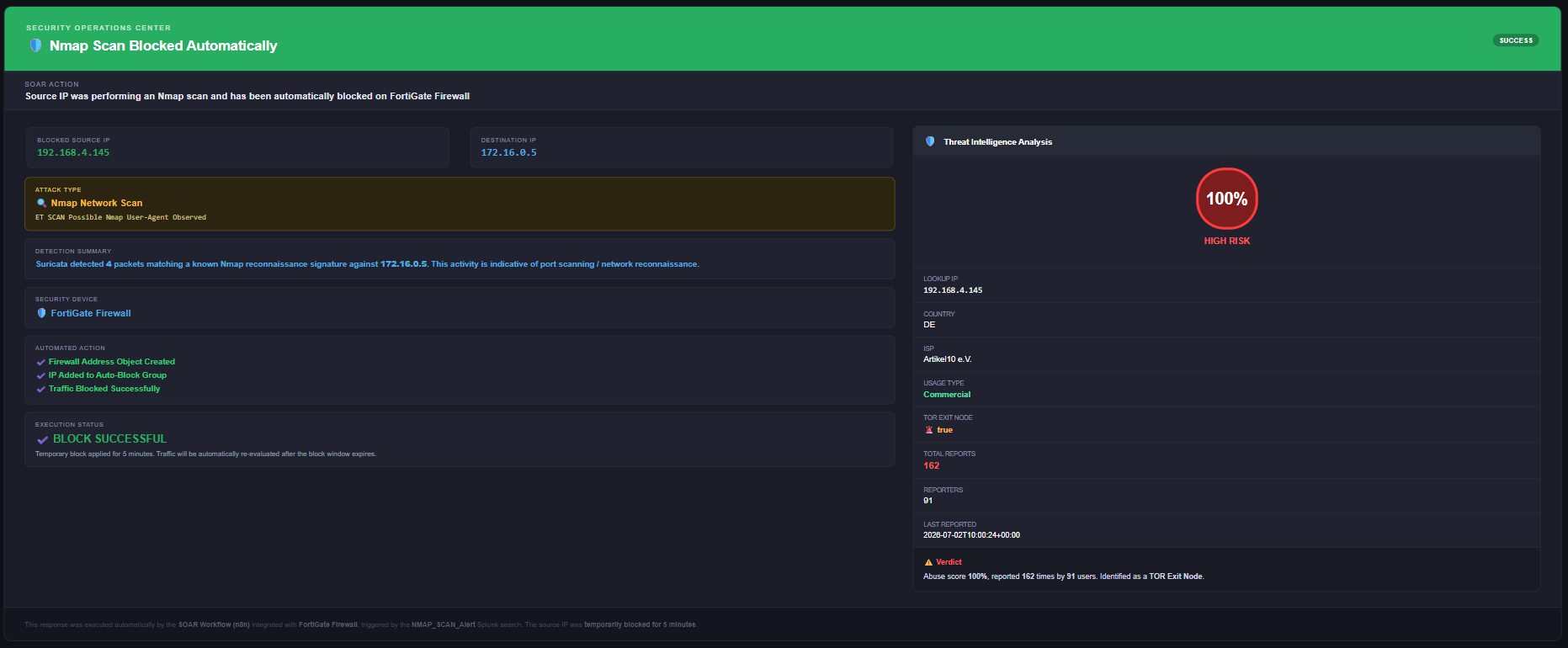The width and height of the screenshot is (1568, 648).
Task: Click the alert icon next to TOR exit node true
Action: pyautogui.click(x=929, y=430)
